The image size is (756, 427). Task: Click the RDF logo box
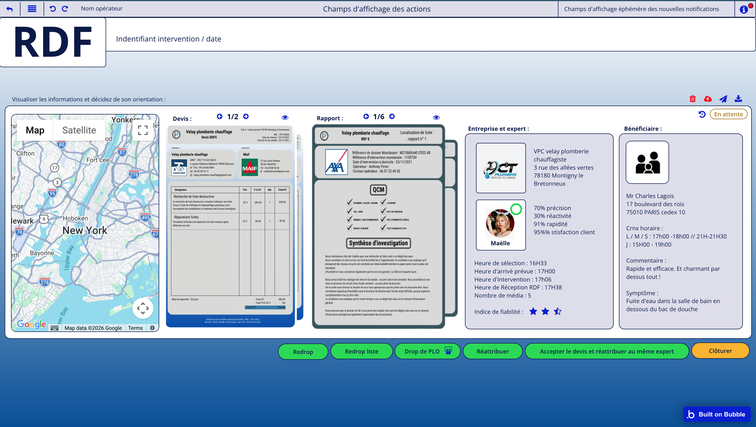point(53,42)
